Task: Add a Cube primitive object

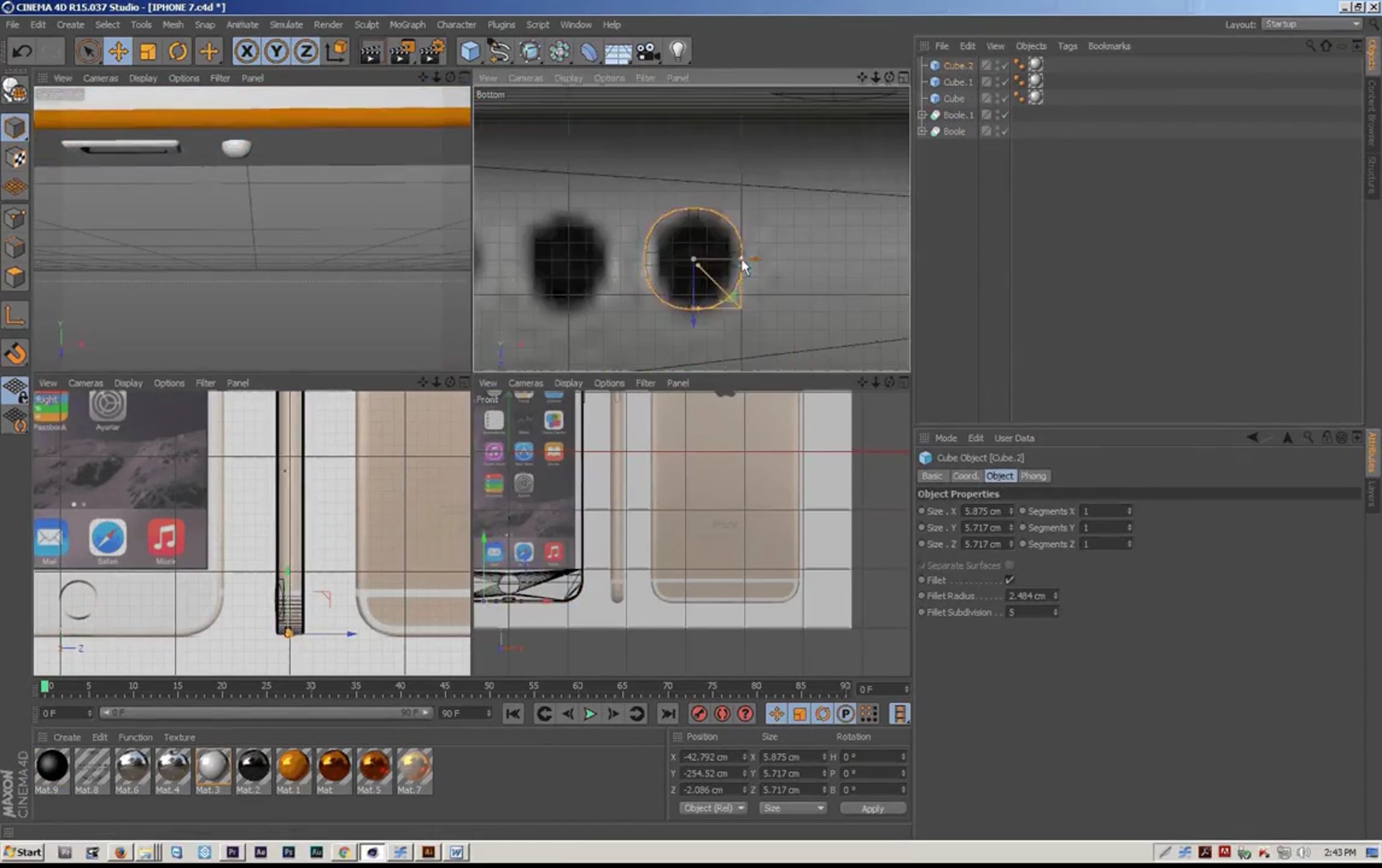Action: point(470,52)
